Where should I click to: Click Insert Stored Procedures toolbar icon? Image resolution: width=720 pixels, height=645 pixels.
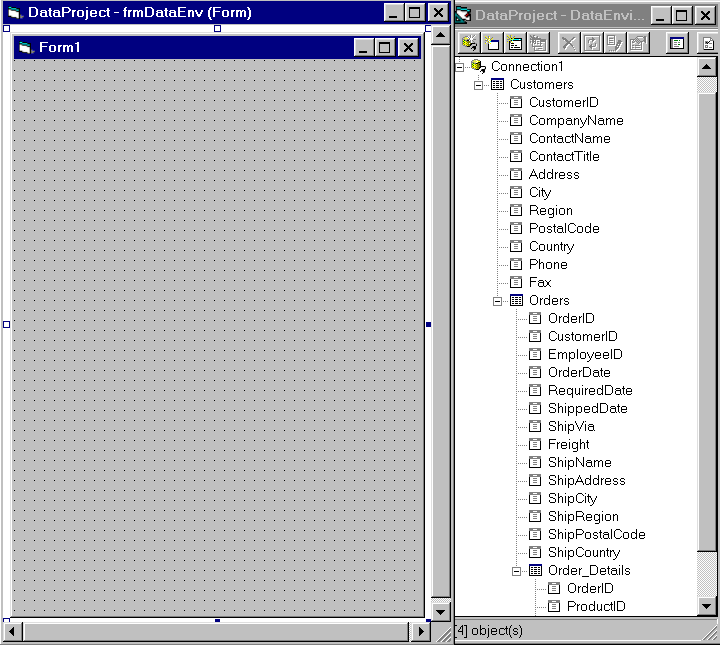(x=515, y=44)
